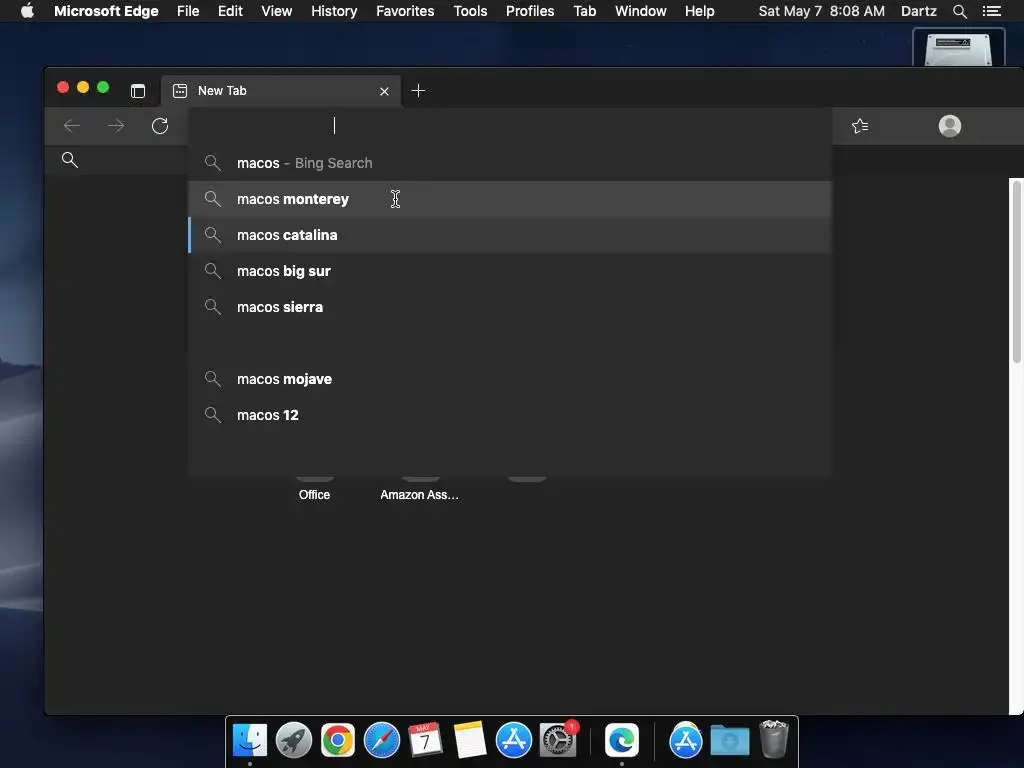Open the Window menu
This screenshot has width=1024, height=768.
tap(641, 11)
